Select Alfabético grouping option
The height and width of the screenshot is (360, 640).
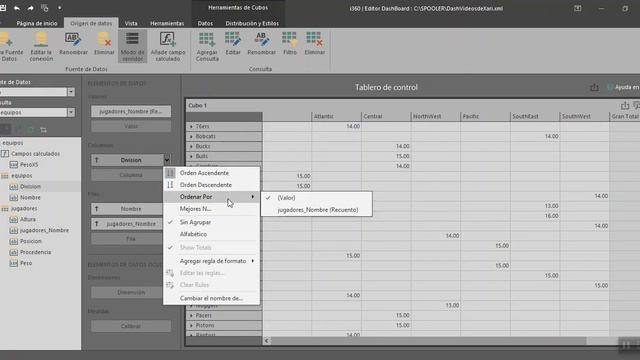tap(211, 234)
